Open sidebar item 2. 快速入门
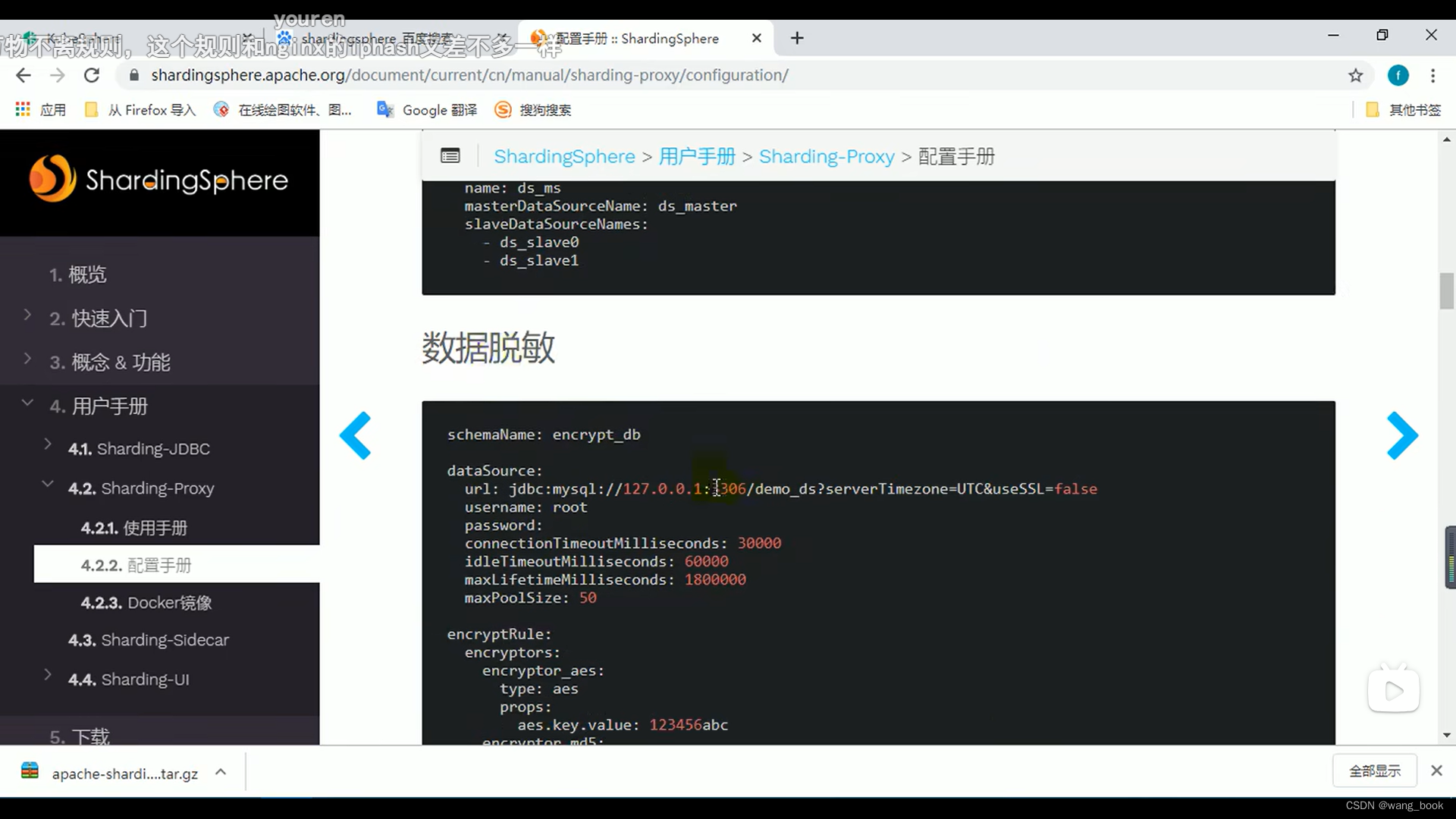Image resolution: width=1456 pixels, height=819 pixels. pyautogui.click(x=99, y=318)
